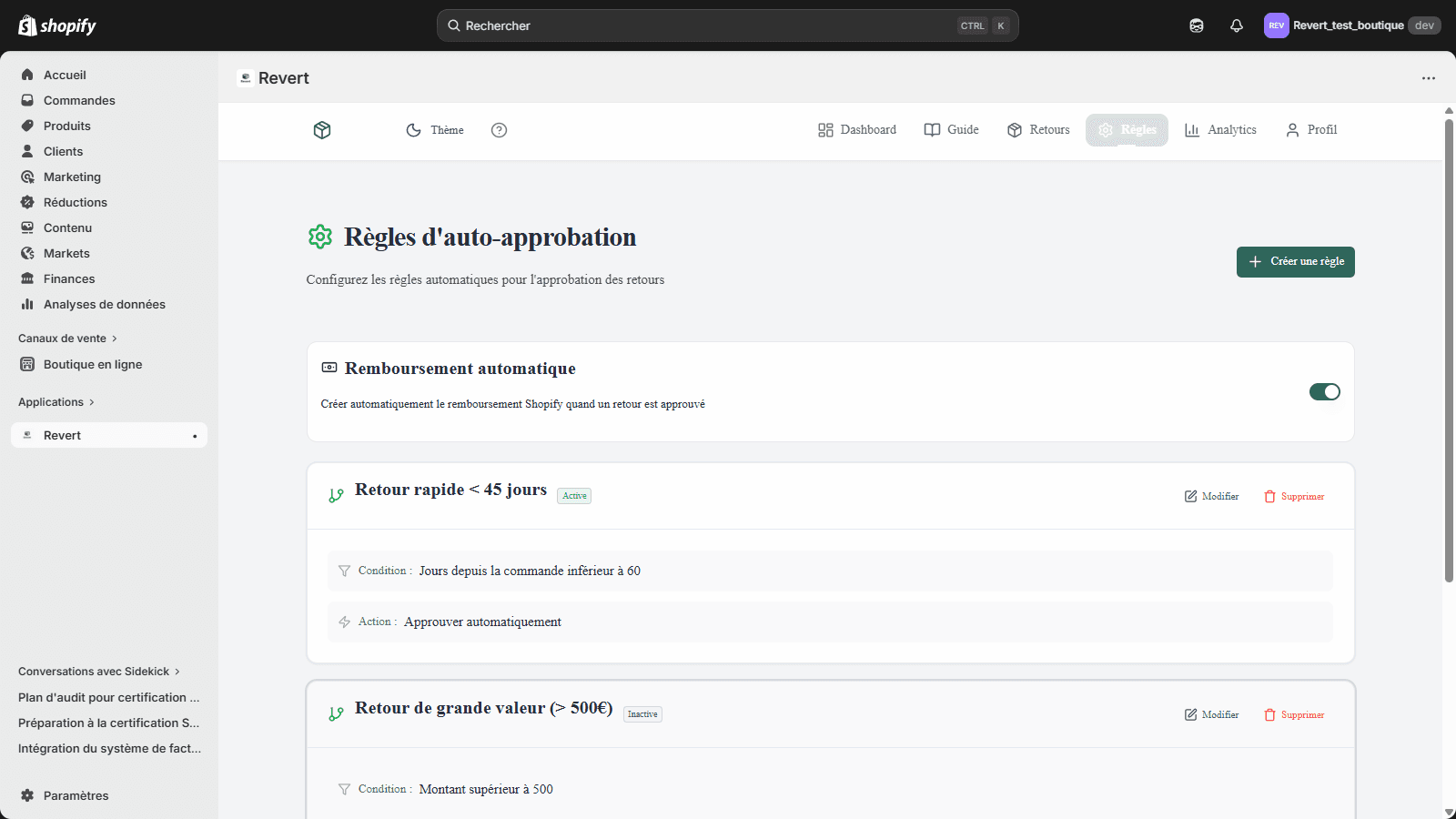Open Intégration du système de fact... conversation
The width and height of the screenshot is (1456, 819).
pyautogui.click(x=109, y=748)
